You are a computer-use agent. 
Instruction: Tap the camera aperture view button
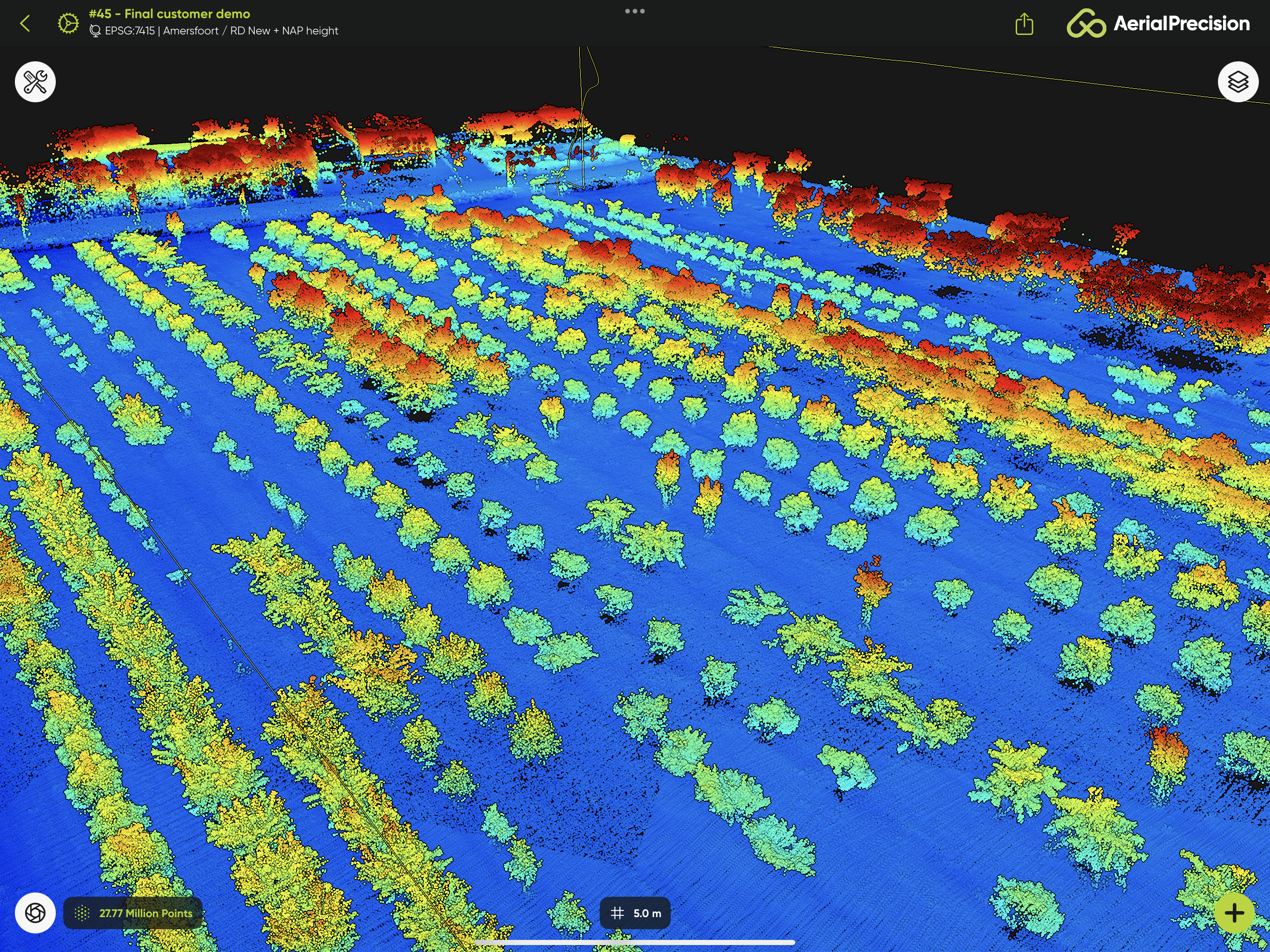coord(35,912)
